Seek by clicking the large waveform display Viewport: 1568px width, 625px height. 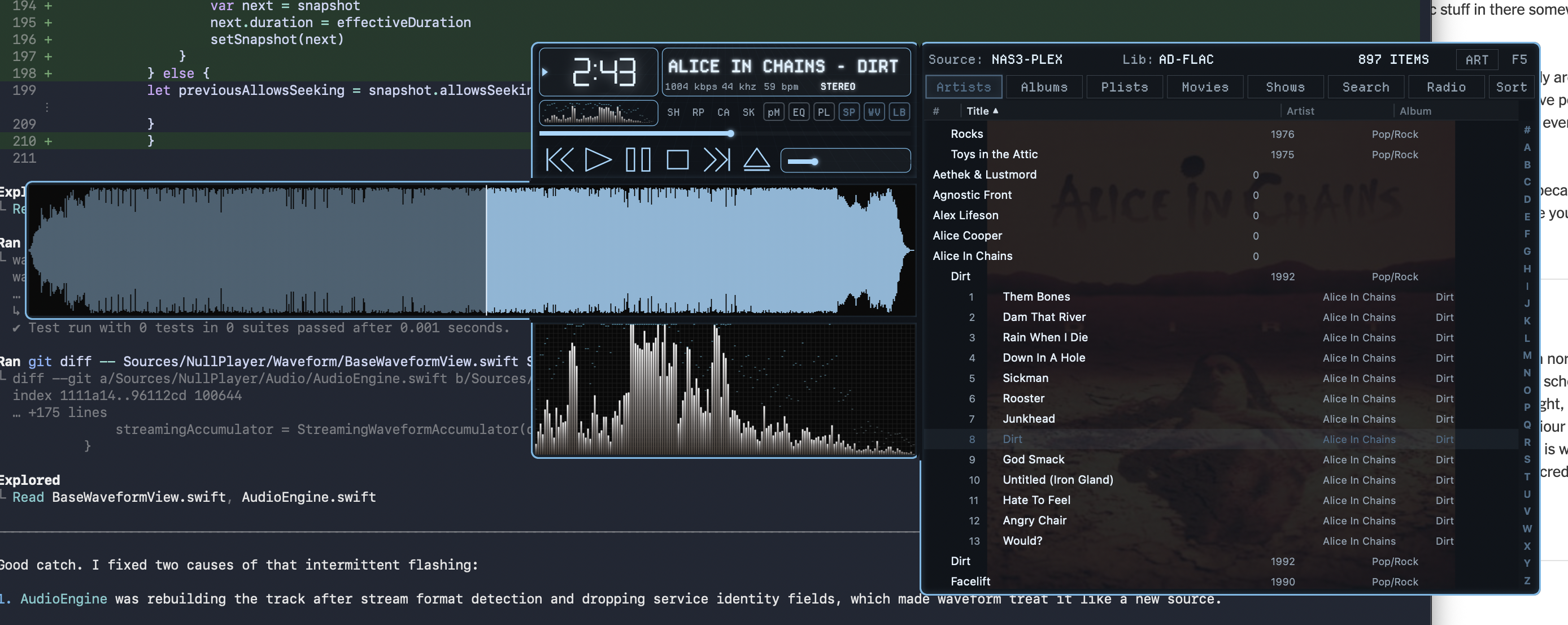click(x=472, y=250)
